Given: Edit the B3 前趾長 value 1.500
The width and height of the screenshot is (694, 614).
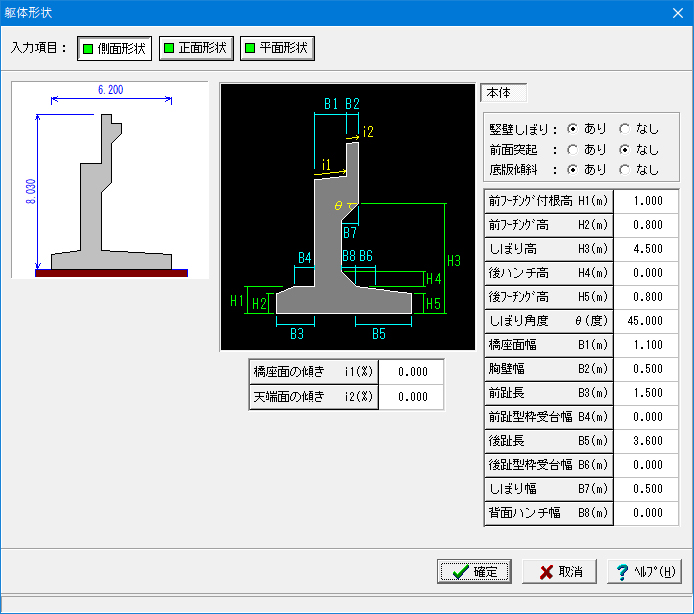Looking at the screenshot, I should (x=646, y=393).
